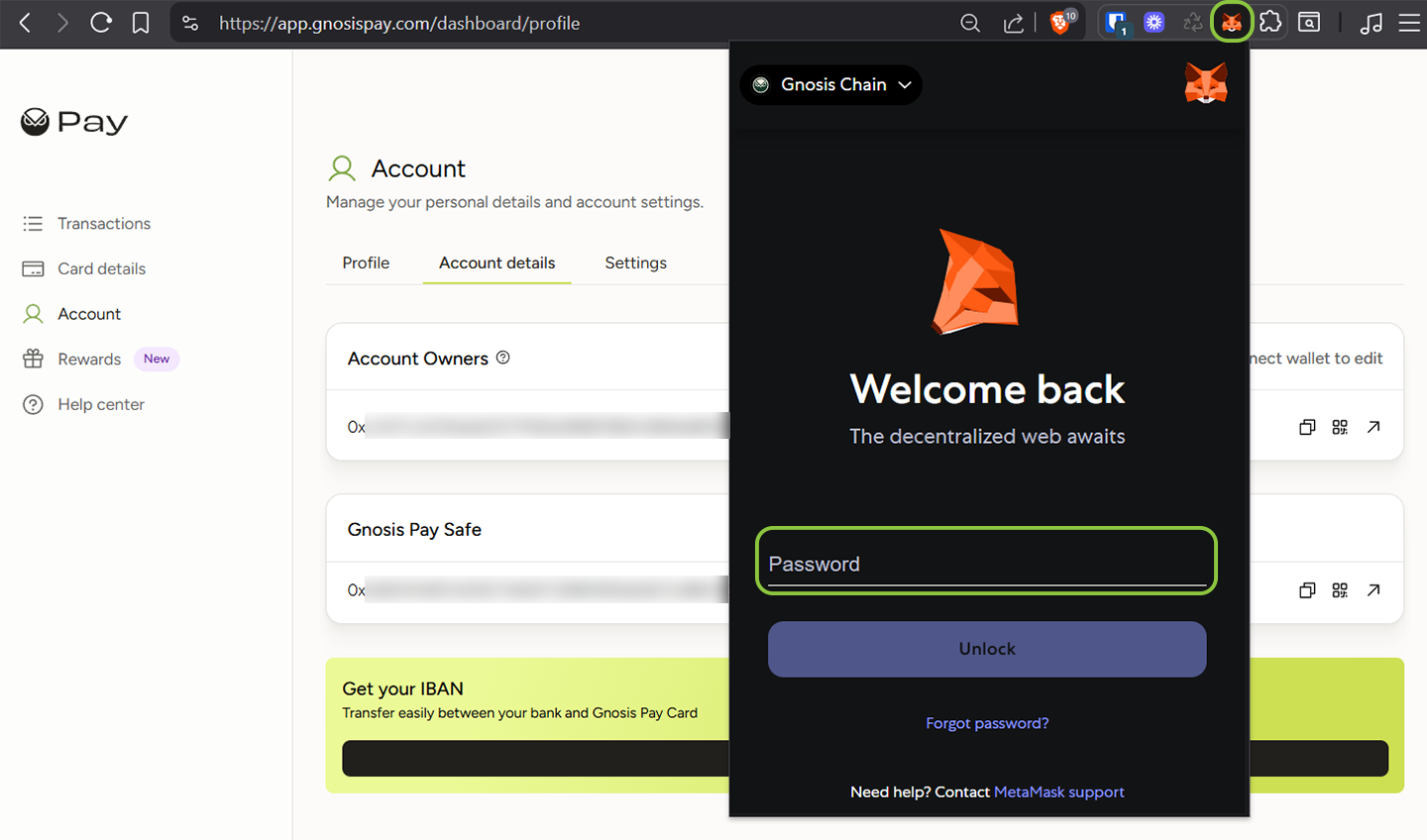Viewport: 1427px width, 840px height.
Task: Click Forgot password link
Action: tap(987, 723)
